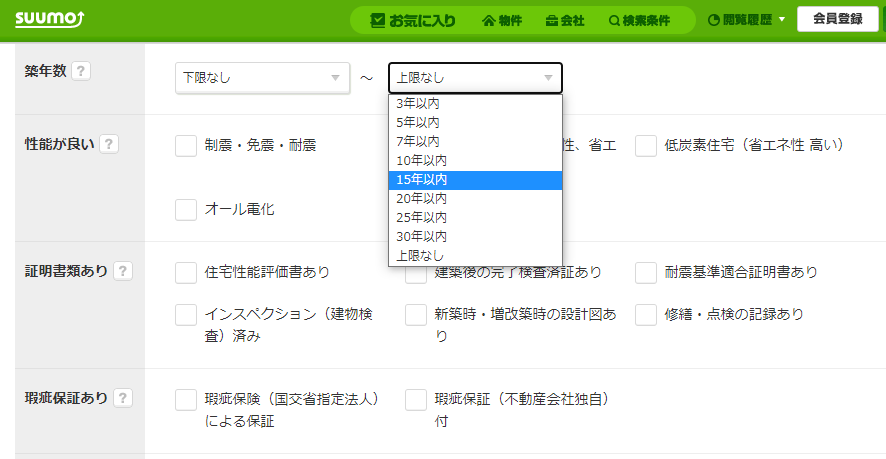Enable 修繕・点検の記録あり checkbox
This screenshot has height=459, width=886.
click(x=646, y=315)
